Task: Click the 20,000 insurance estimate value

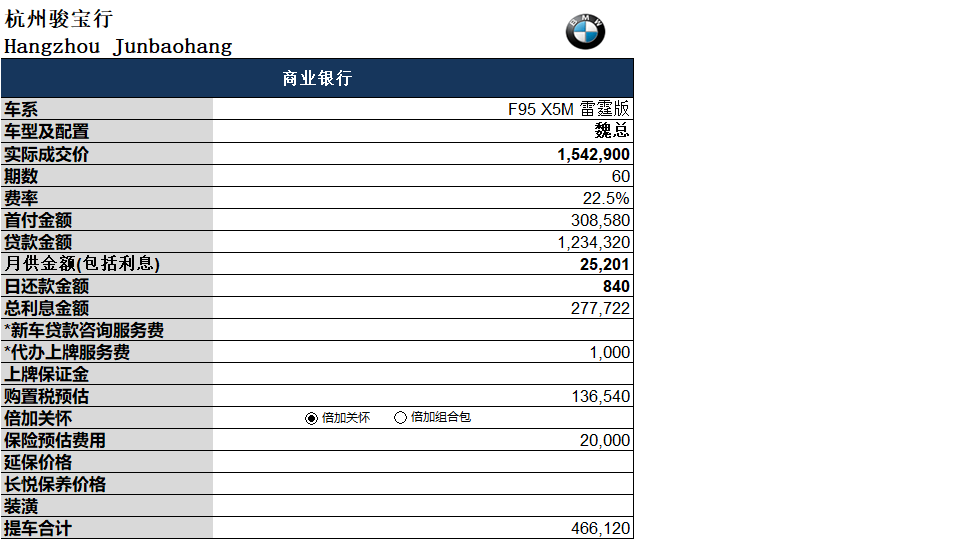Action: [604, 440]
